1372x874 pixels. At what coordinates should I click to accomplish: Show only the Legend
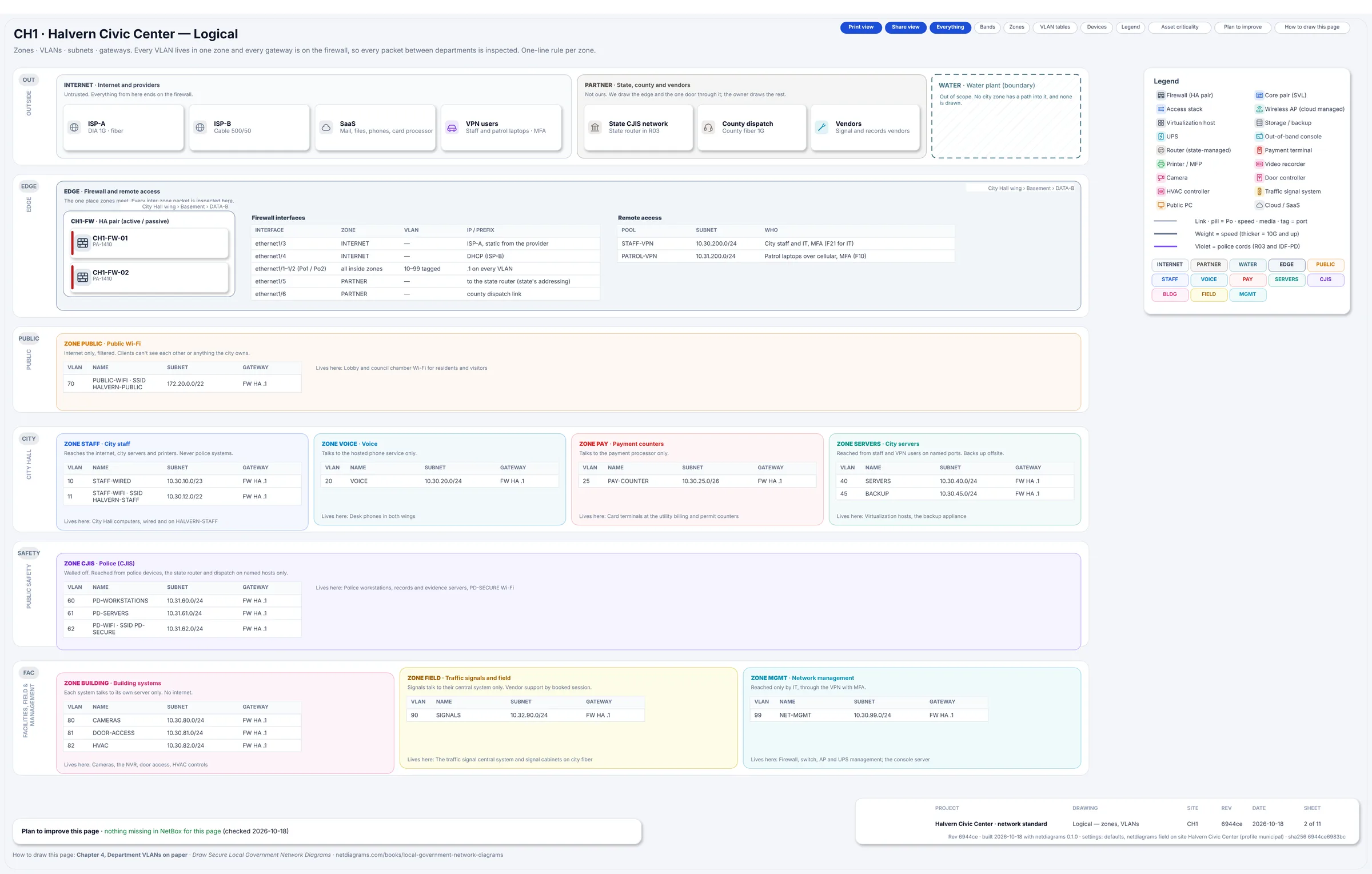click(1130, 27)
